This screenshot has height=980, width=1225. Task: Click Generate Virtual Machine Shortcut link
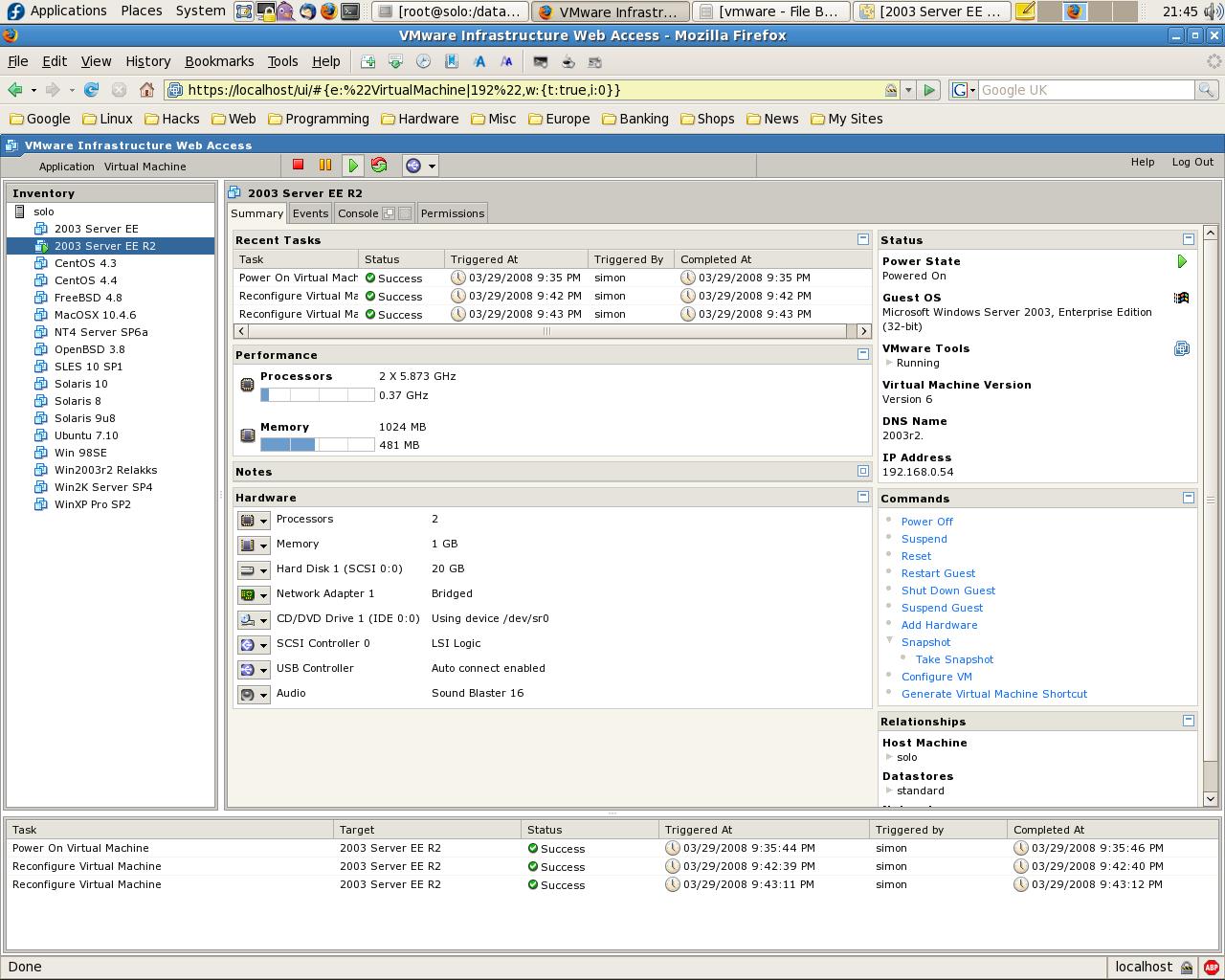tap(994, 694)
